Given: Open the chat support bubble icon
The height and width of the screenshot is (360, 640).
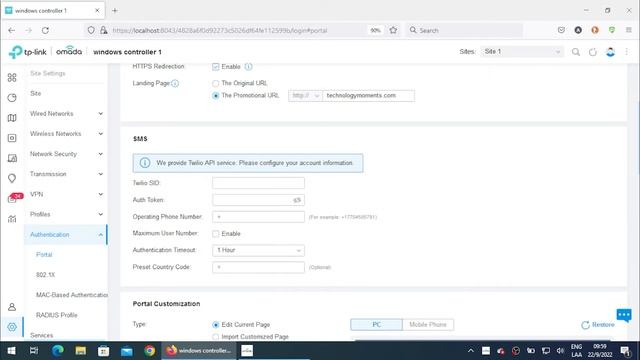Looking at the screenshot, I should [623, 315].
